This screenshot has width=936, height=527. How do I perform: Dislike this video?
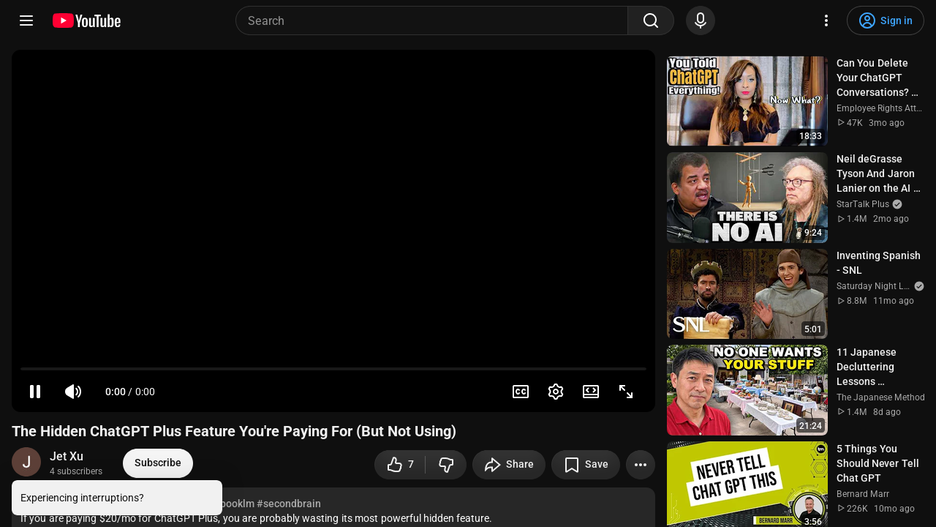point(446,464)
